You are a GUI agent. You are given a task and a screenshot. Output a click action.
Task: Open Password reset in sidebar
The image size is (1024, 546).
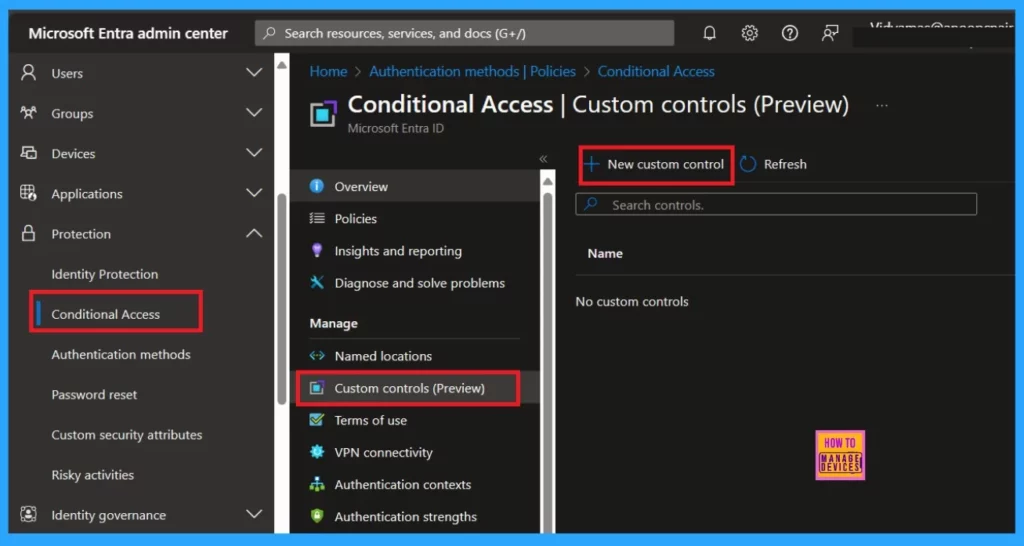pyautogui.click(x=94, y=394)
